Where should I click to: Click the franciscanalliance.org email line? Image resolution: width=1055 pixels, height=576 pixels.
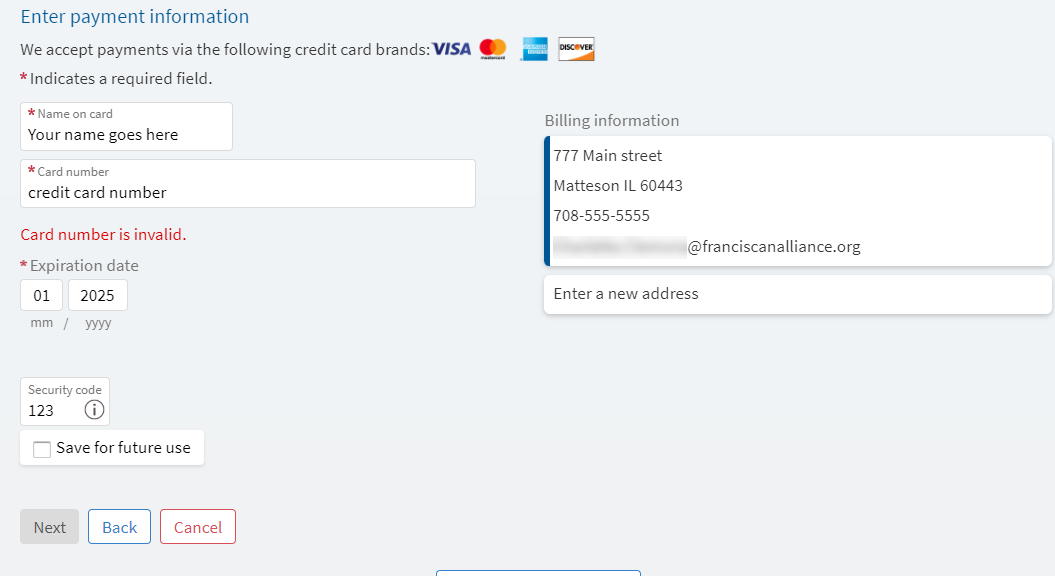coord(773,247)
